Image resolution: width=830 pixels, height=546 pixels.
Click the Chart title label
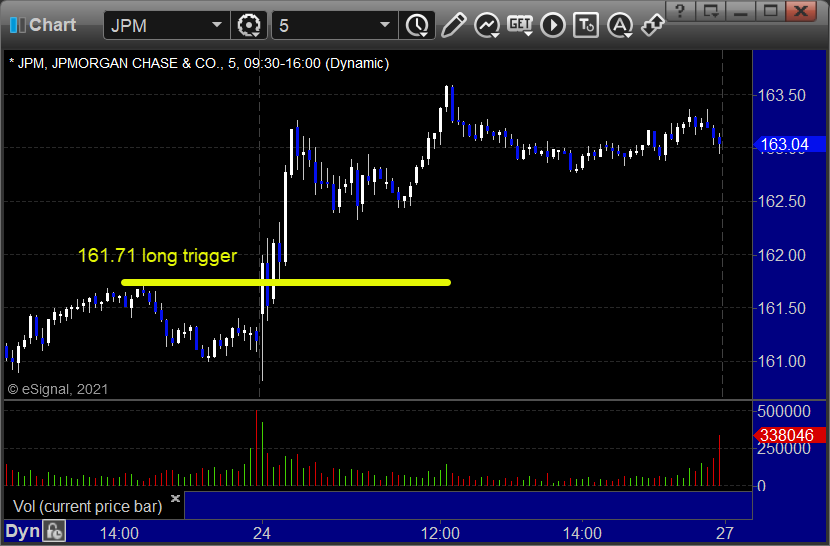[52, 24]
